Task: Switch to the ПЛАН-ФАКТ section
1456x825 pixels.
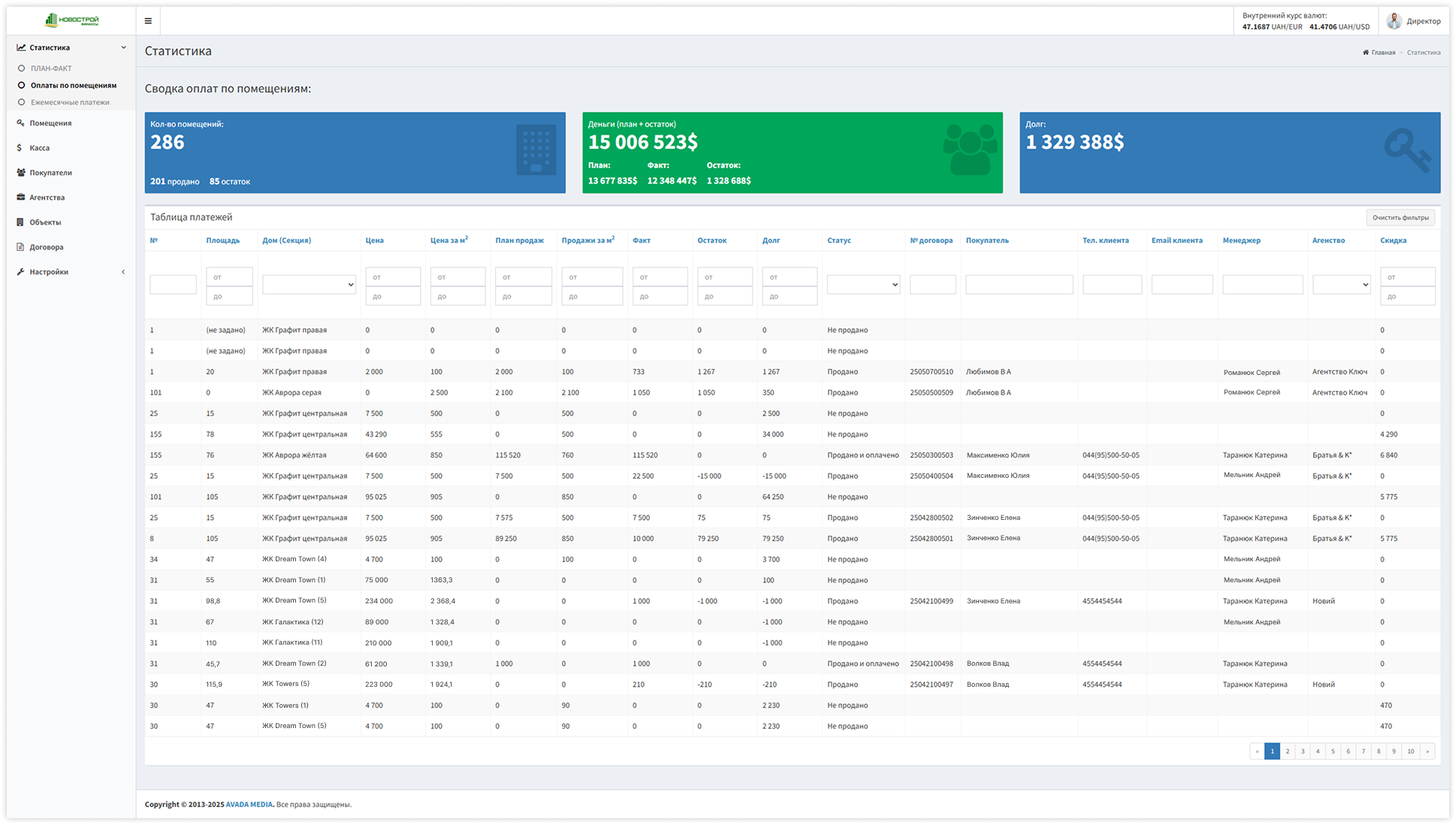Action: tap(50, 68)
